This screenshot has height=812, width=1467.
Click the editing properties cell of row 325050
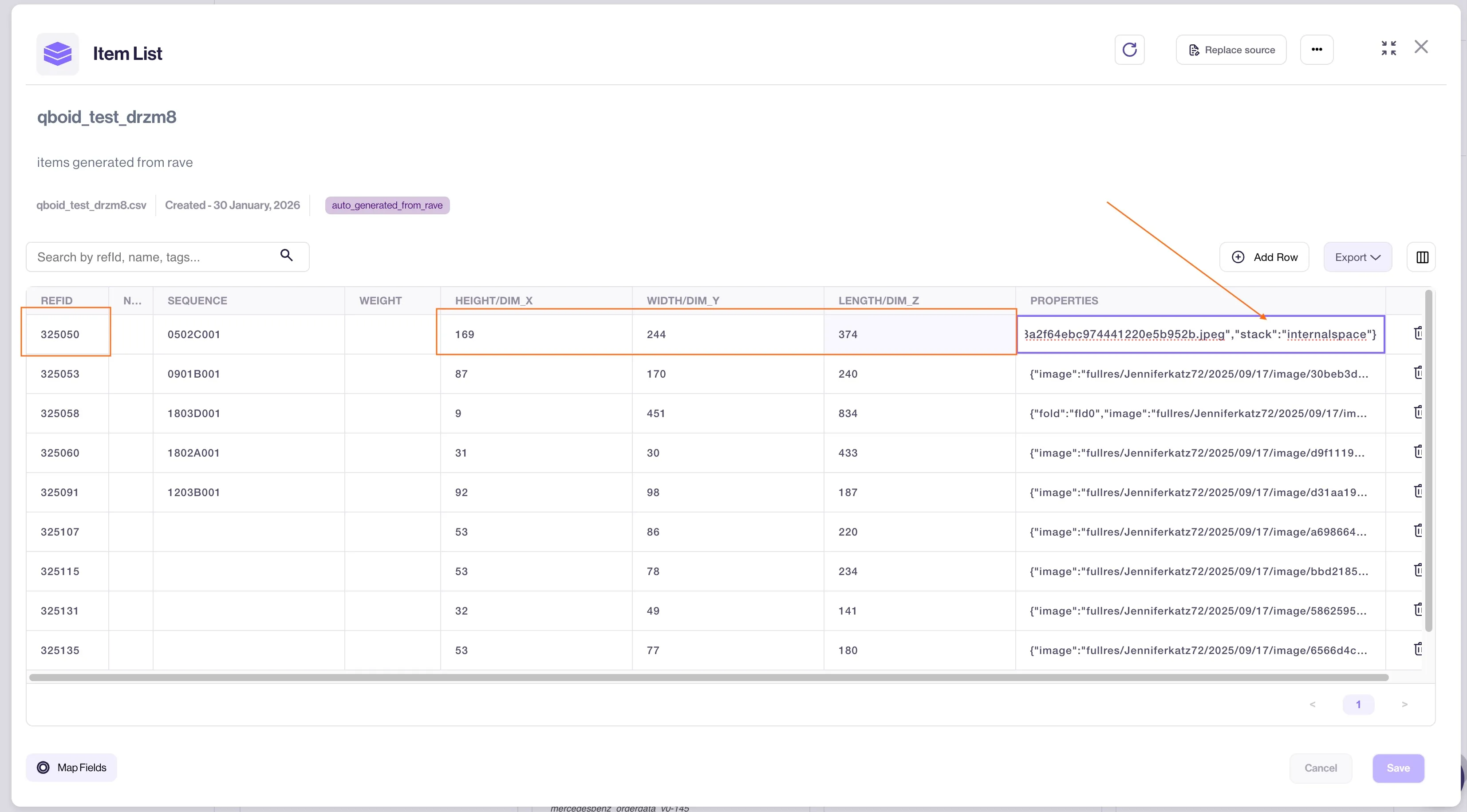point(1200,334)
